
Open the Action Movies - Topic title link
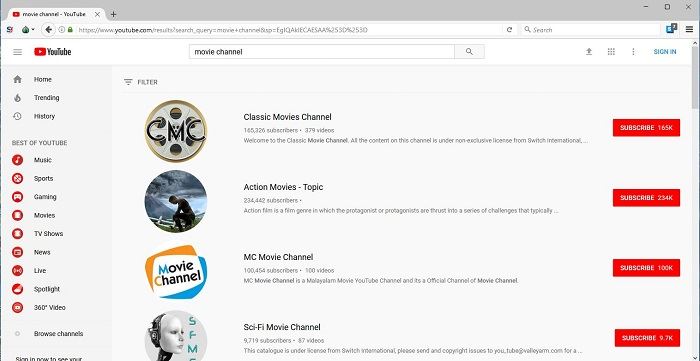(x=283, y=187)
